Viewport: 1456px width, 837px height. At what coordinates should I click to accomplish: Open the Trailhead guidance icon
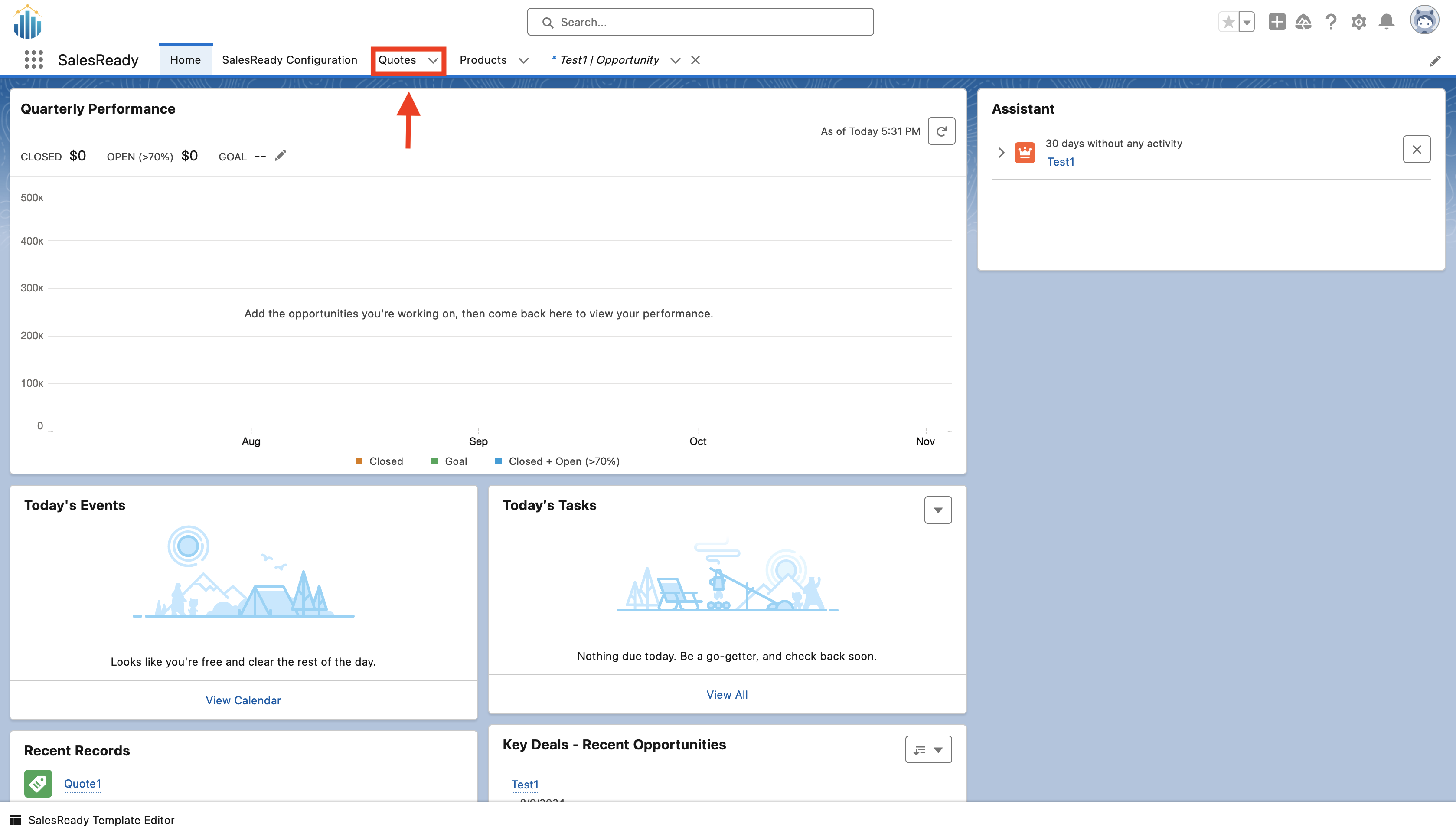click(x=1303, y=23)
